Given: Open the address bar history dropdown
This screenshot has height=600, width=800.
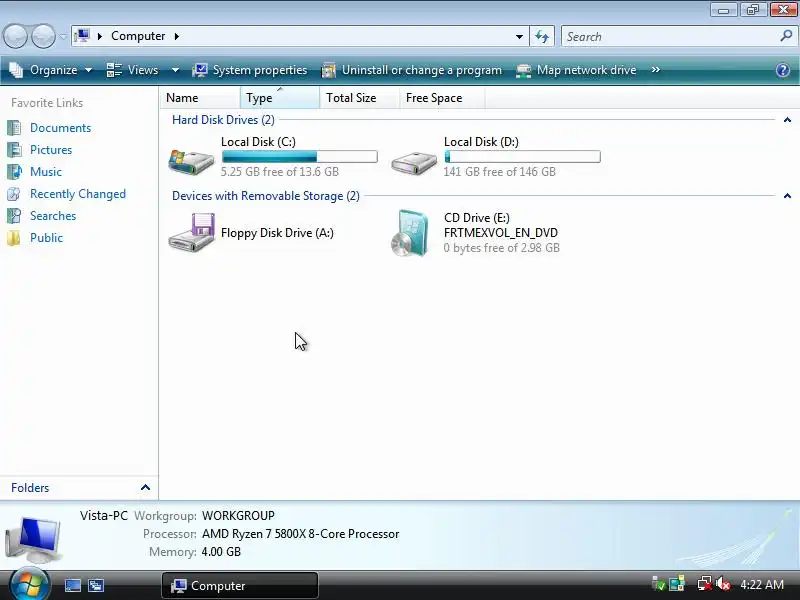Looking at the screenshot, I should (519, 37).
